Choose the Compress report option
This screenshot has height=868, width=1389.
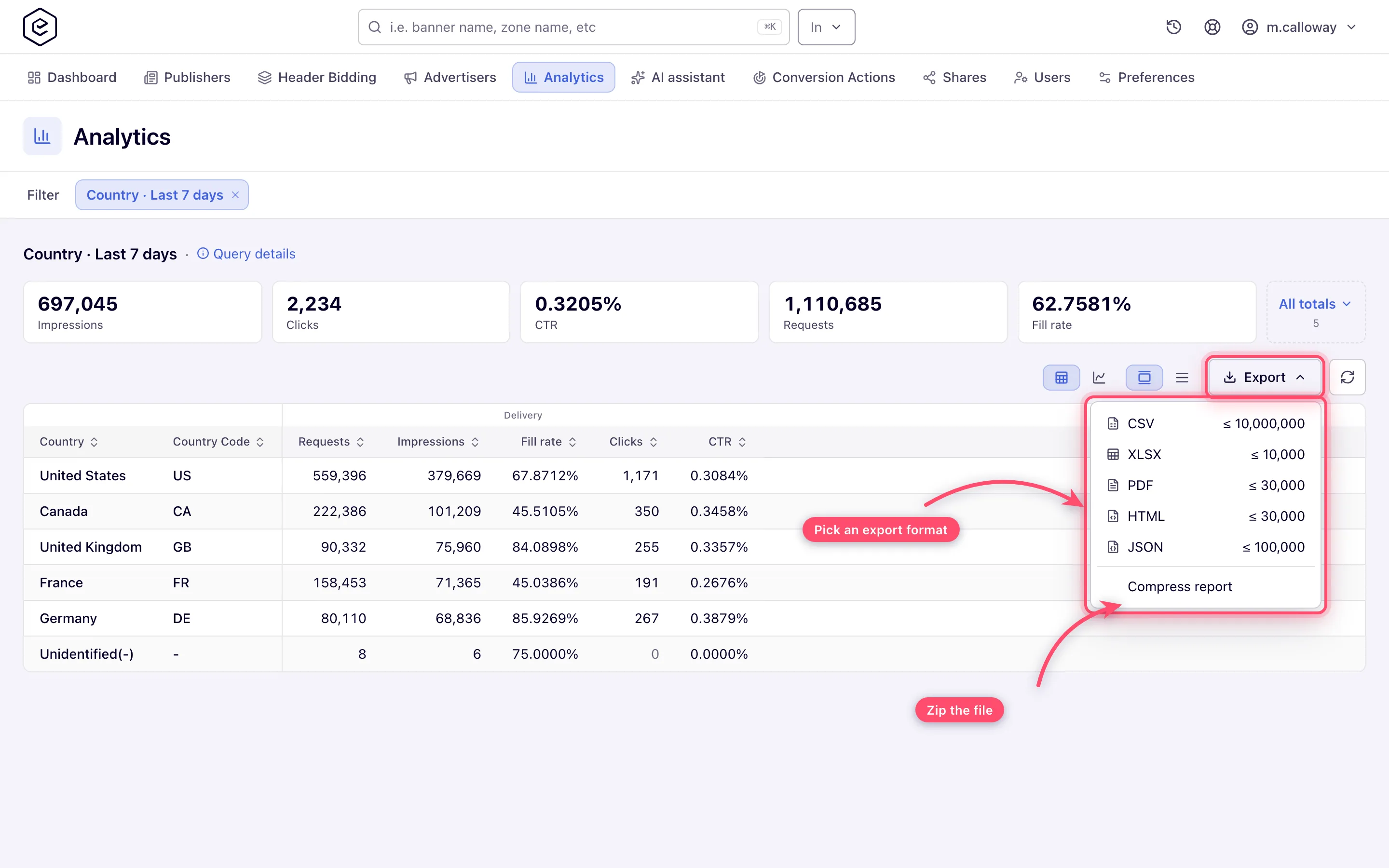click(1205, 587)
